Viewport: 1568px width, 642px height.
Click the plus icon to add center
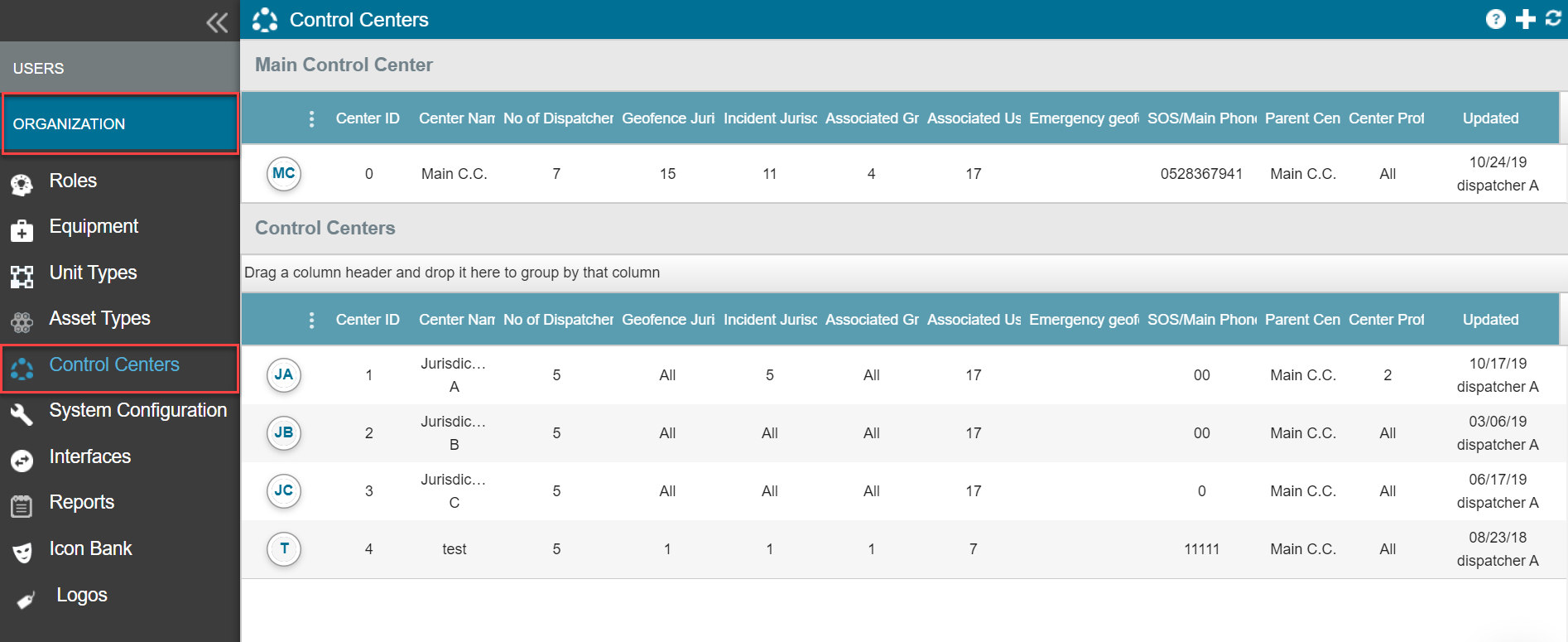click(x=1525, y=19)
